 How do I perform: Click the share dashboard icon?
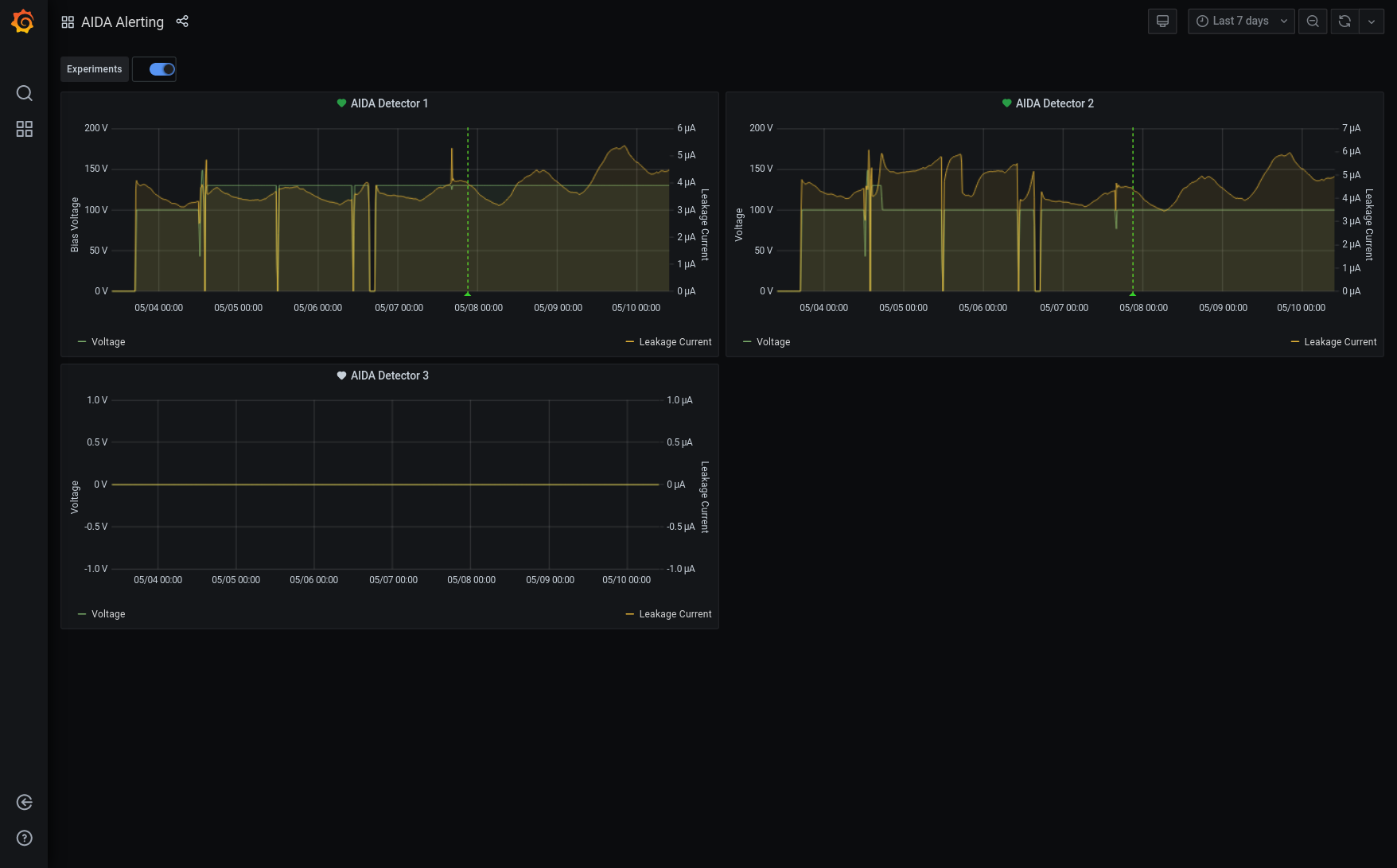182,21
